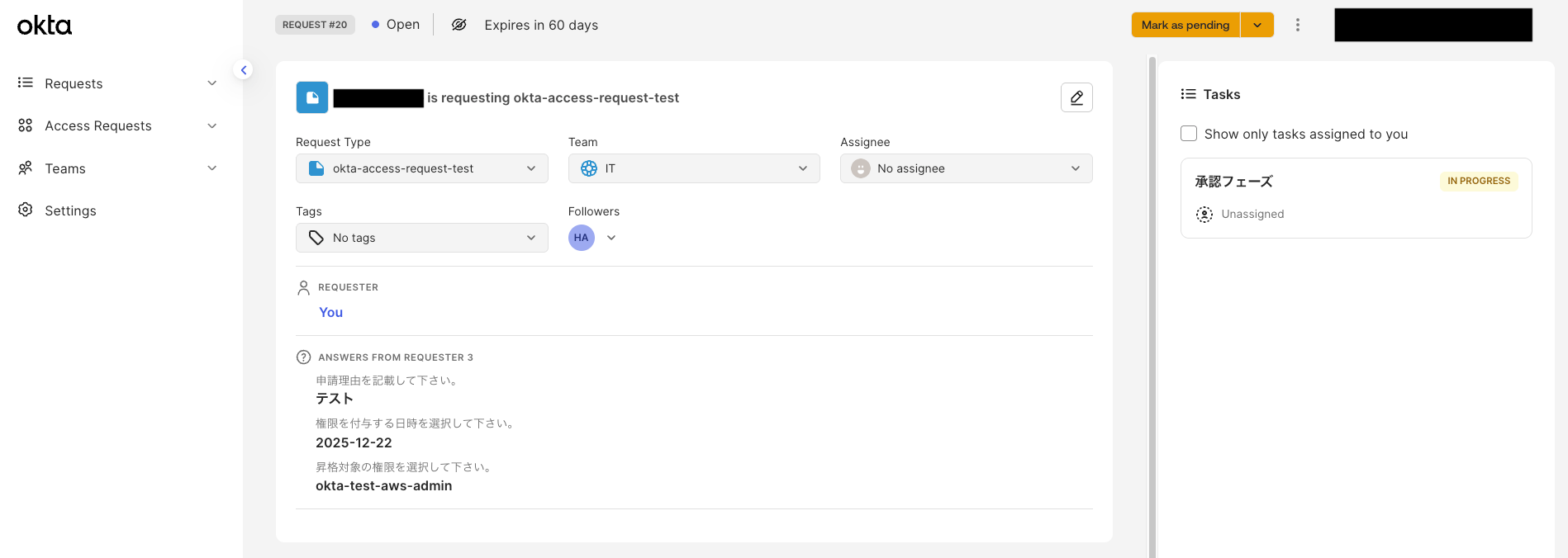This screenshot has height=558, width=1568.
Task: Click the HA follower avatar
Action: pyautogui.click(x=582, y=238)
